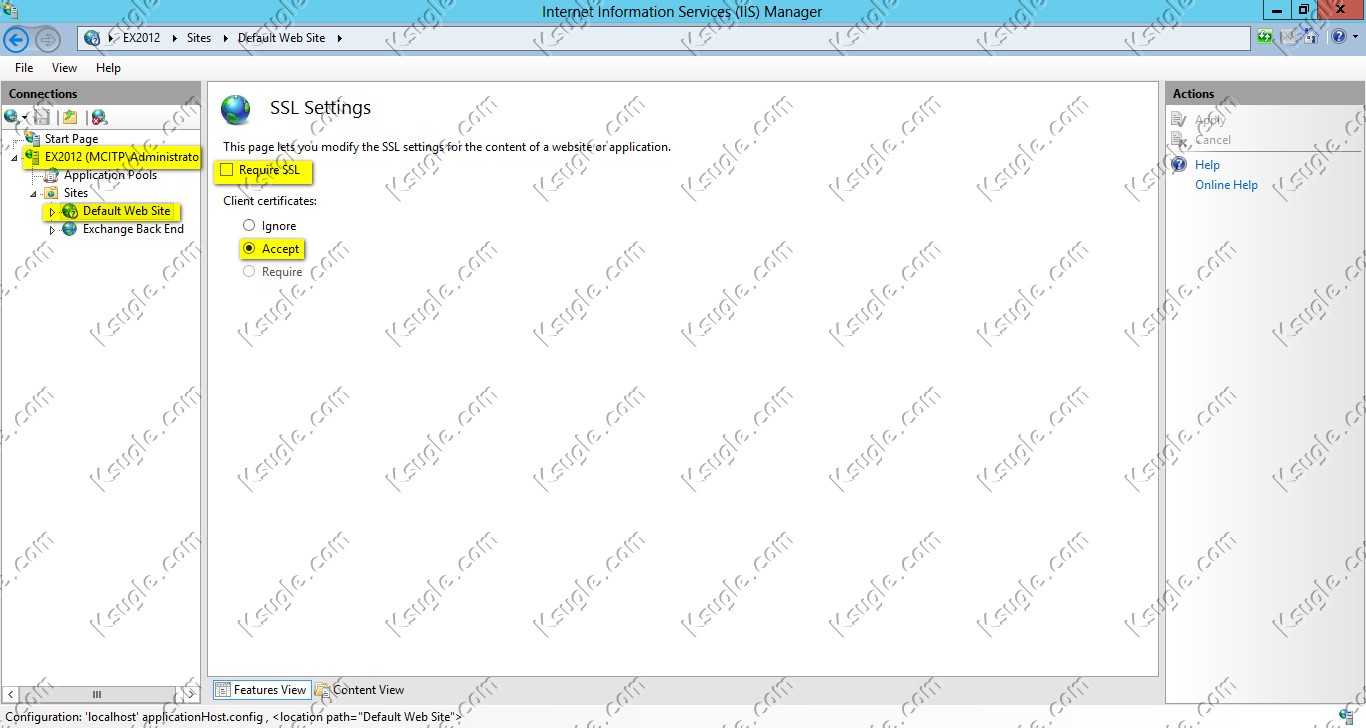Image resolution: width=1366 pixels, height=728 pixels.
Task: Enable the Require SSL checkbox
Action: pyautogui.click(x=227, y=170)
